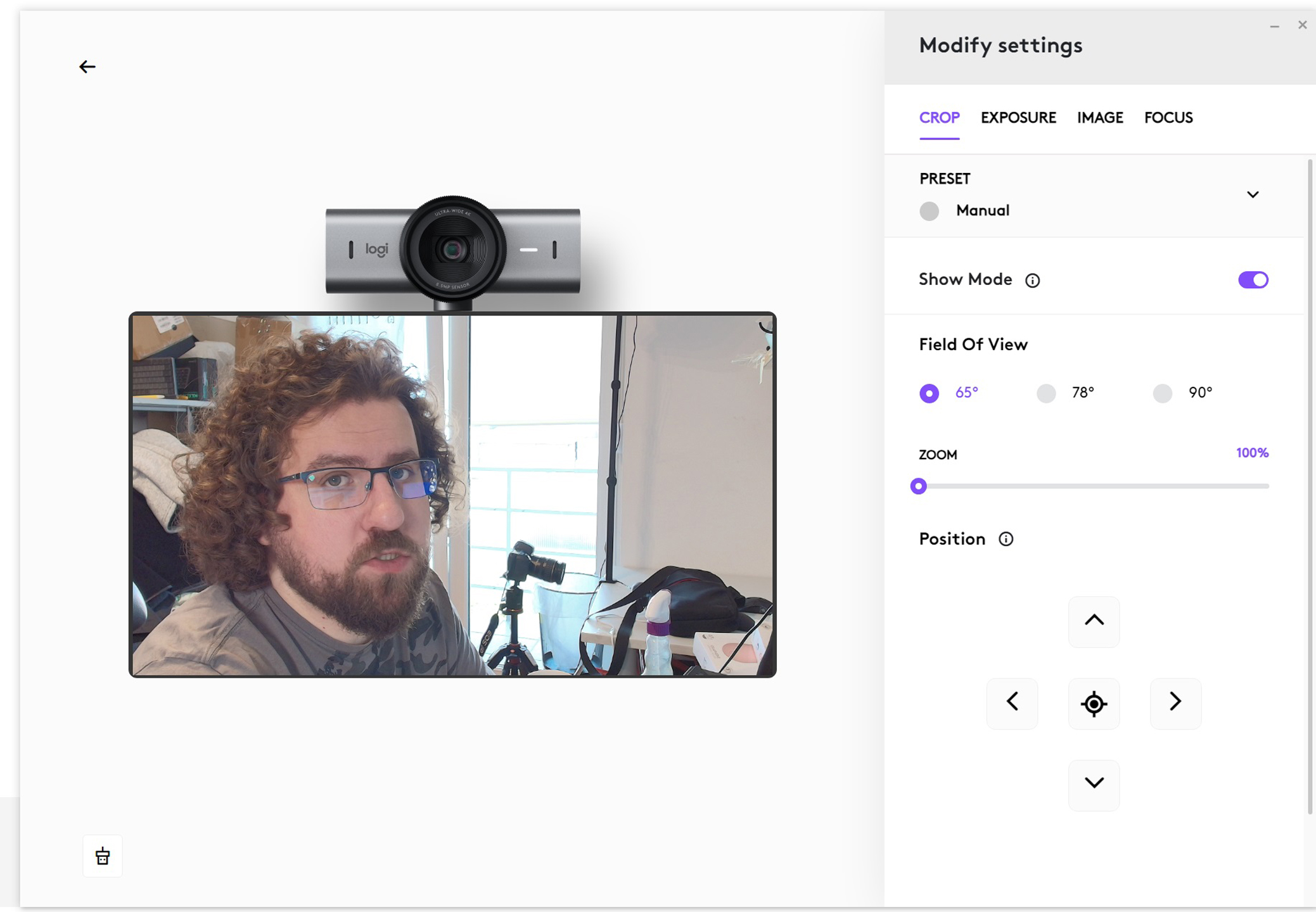This screenshot has width=1316, height=912.
Task: Disable the Show Mode toggle
Action: [1253, 279]
